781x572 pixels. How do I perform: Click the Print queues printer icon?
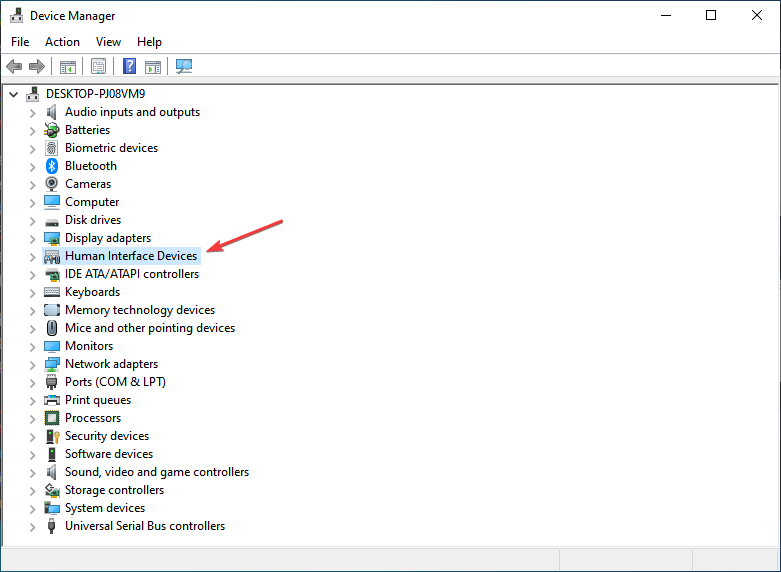pyautogui.click(x=52, y=400)
